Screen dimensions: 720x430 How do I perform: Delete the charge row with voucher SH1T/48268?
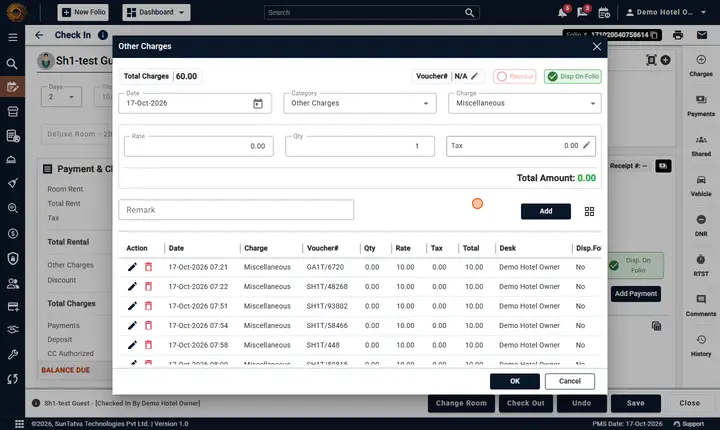148,287
